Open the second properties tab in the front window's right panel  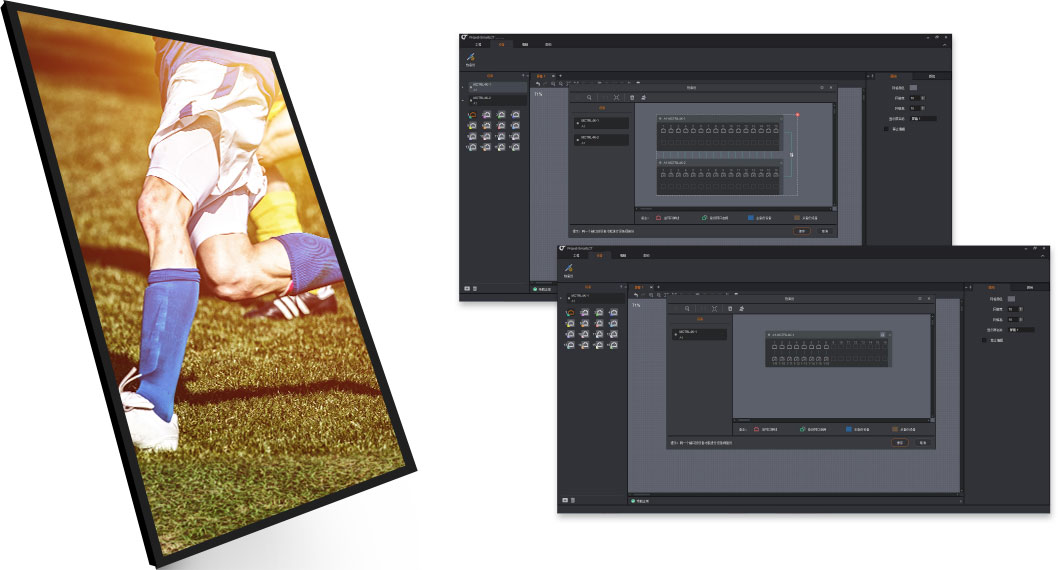(x=1029, y=287)
